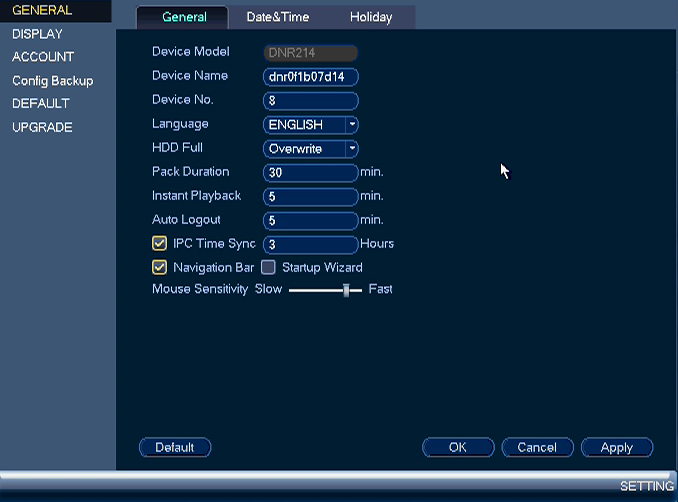Click the Auto Logout minutes field
Screen dimensions: 678x502
(310, 221)
